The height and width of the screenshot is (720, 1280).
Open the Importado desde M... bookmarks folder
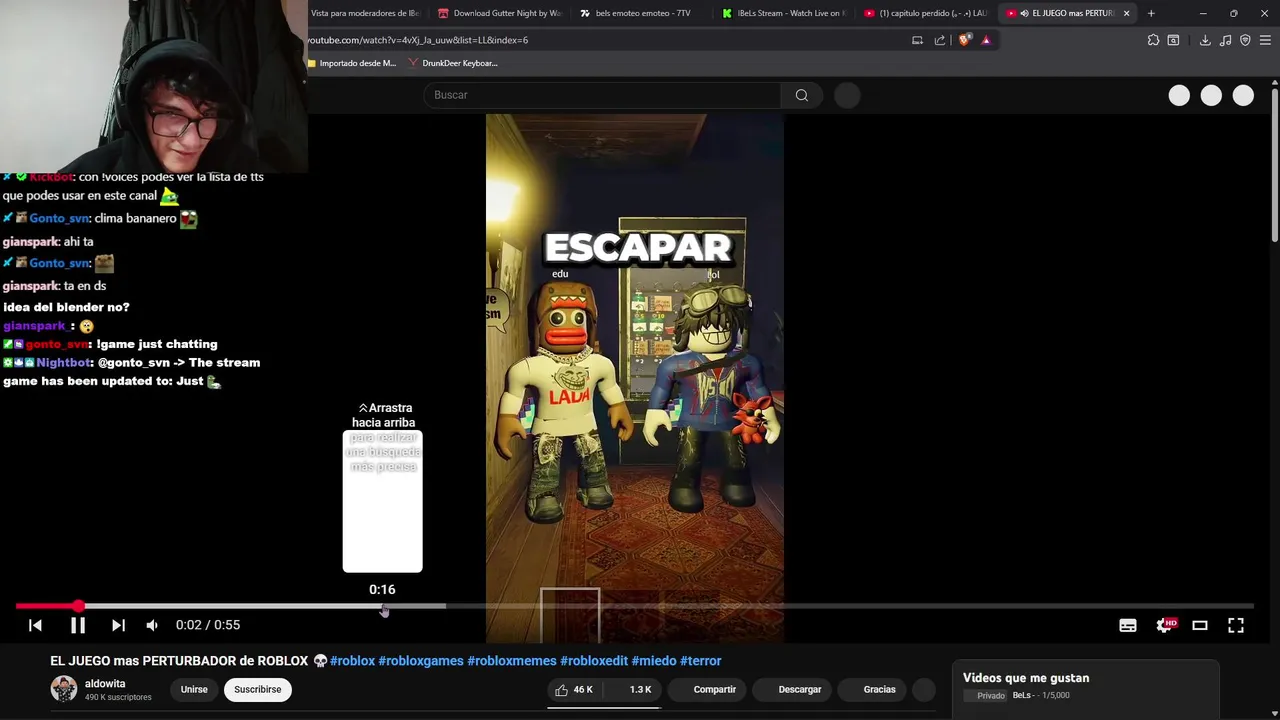click(352, 63)
